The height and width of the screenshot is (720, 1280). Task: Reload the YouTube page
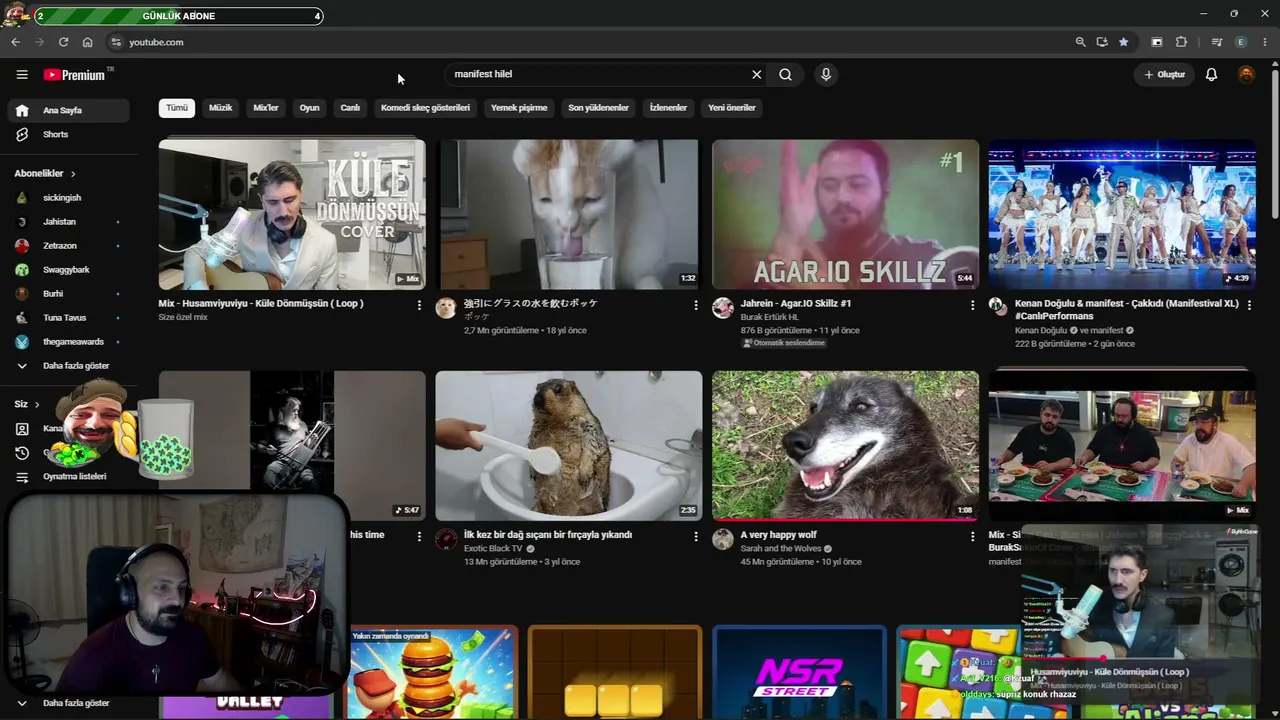[63, 42]
